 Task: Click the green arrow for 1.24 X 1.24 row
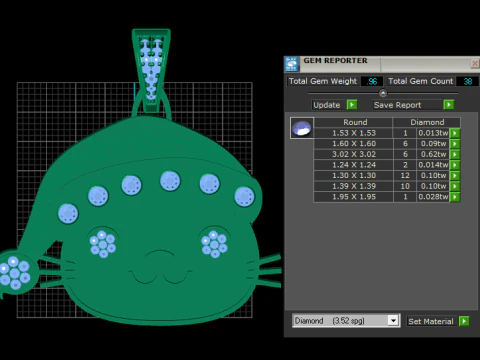[x=455, y=165]
